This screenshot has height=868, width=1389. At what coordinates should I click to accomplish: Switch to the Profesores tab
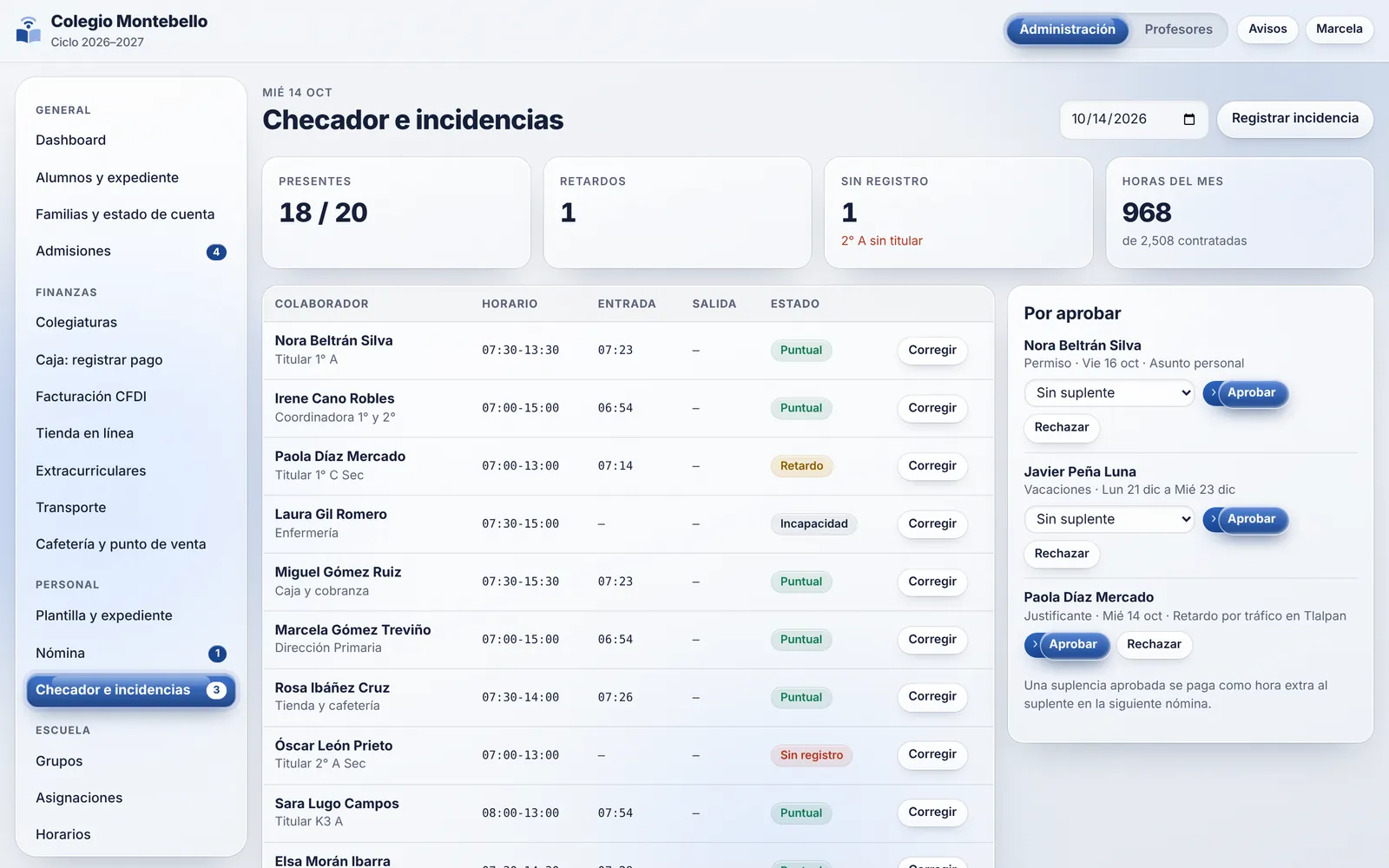tap(1178, 30)
